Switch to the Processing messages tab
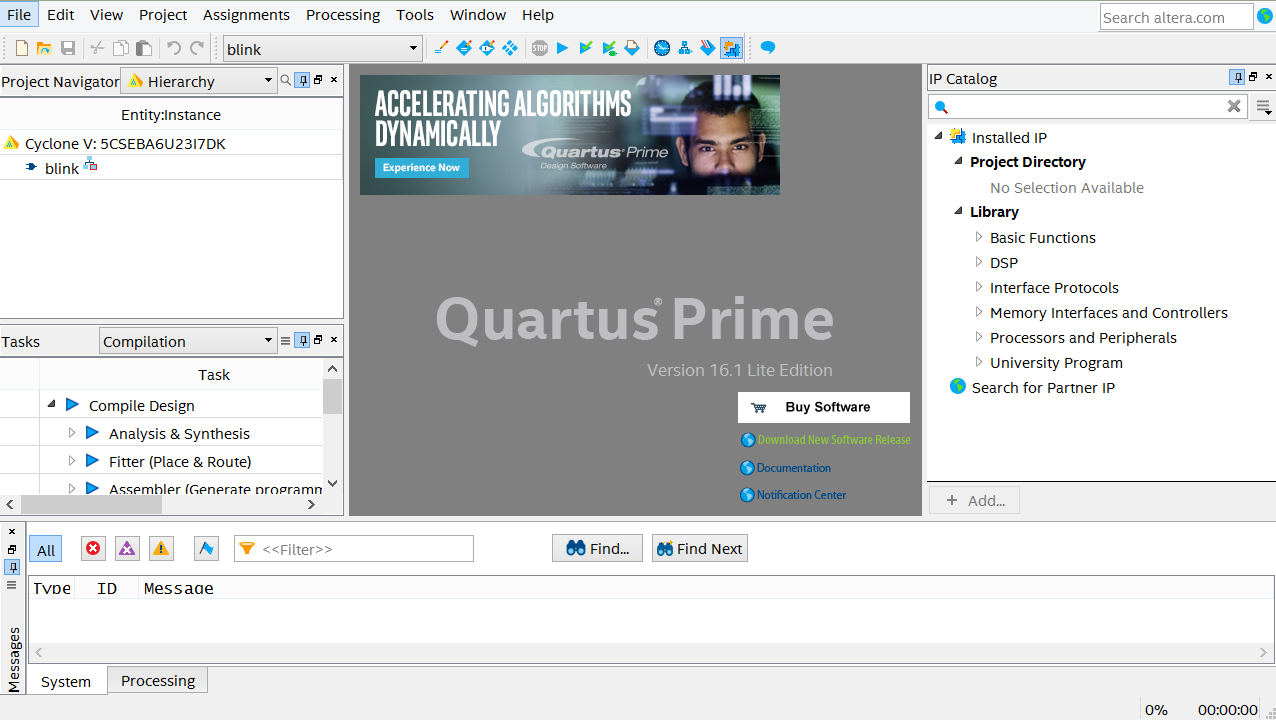This screenshot has height=720, width=1276. [158, 680]
